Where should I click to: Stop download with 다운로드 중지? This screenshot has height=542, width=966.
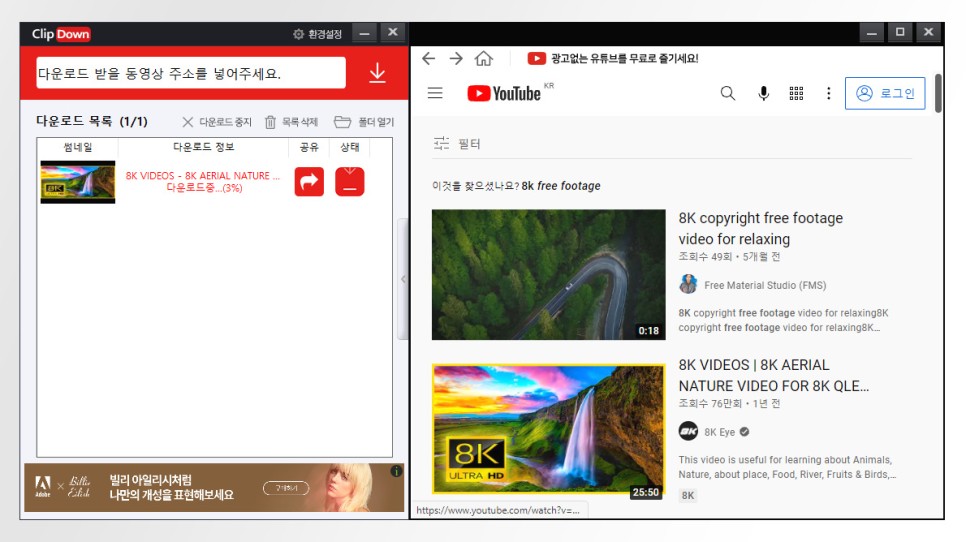(217, 122)
